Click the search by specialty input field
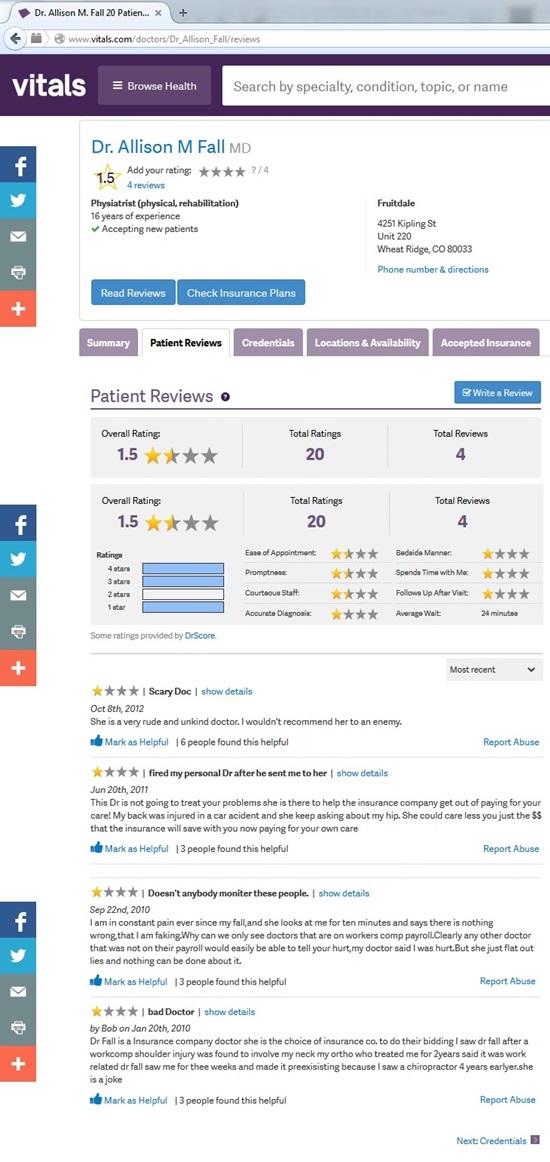550x1162 pixels. point(385,87)
